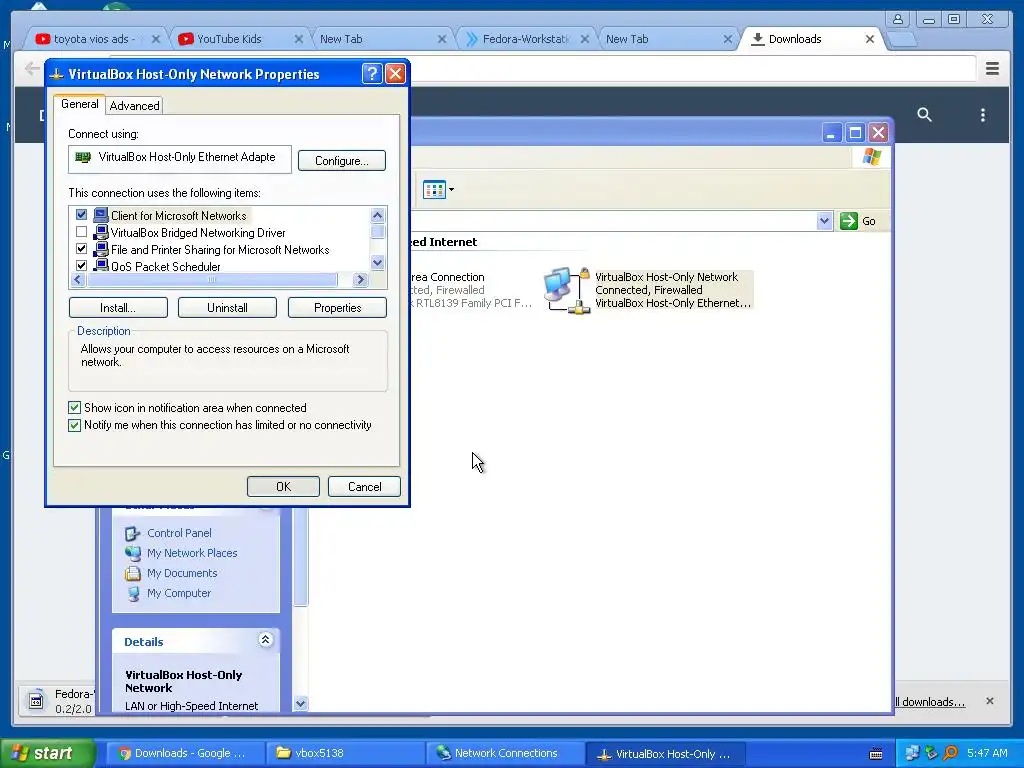Select the Client for Microsoft Networks icon
The height and width of the screenshot is (768, 1024).
click(x=101, y=215)
